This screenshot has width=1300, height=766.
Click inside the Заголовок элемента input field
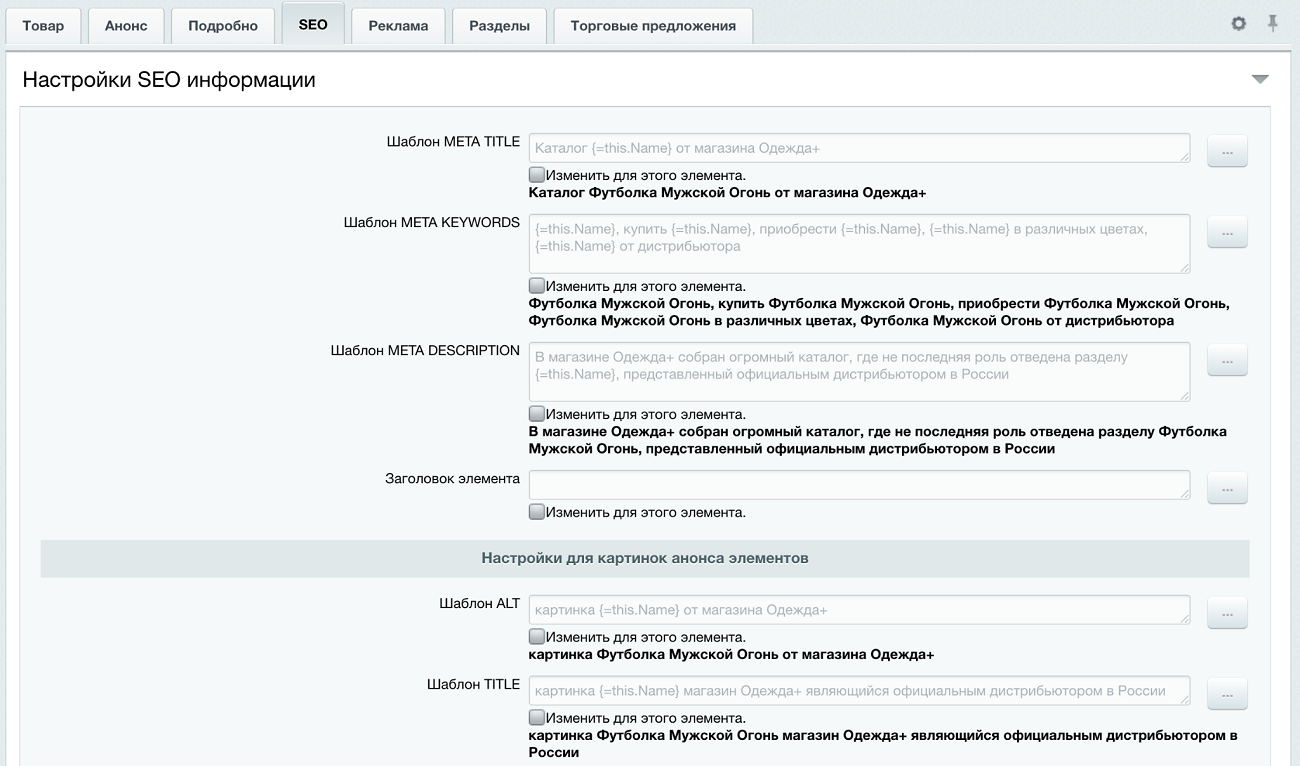860,484
